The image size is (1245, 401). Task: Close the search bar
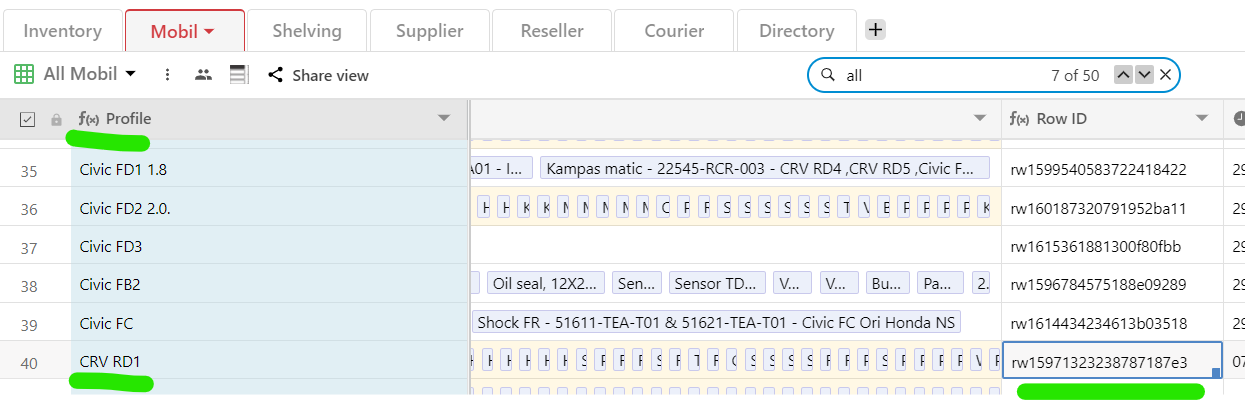[x=1166, y=75]
